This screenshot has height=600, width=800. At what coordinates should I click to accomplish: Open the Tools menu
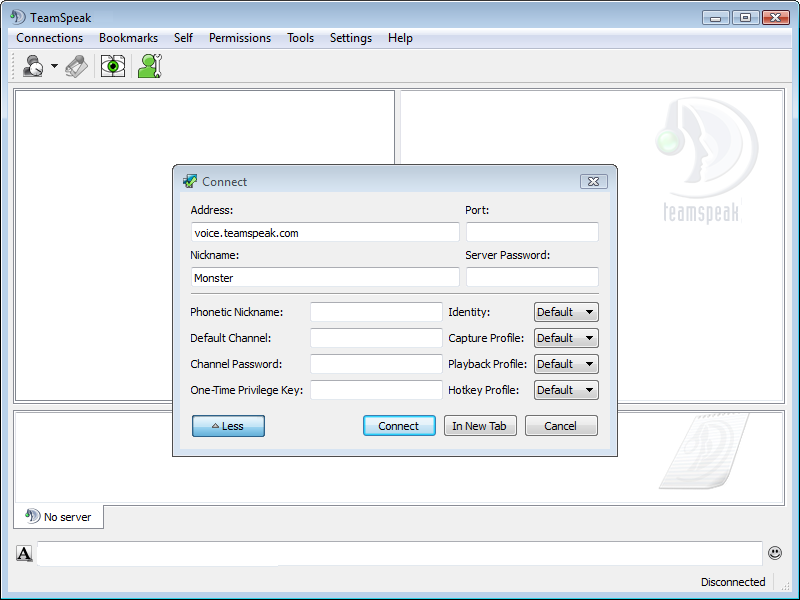(x=301, y=38)
